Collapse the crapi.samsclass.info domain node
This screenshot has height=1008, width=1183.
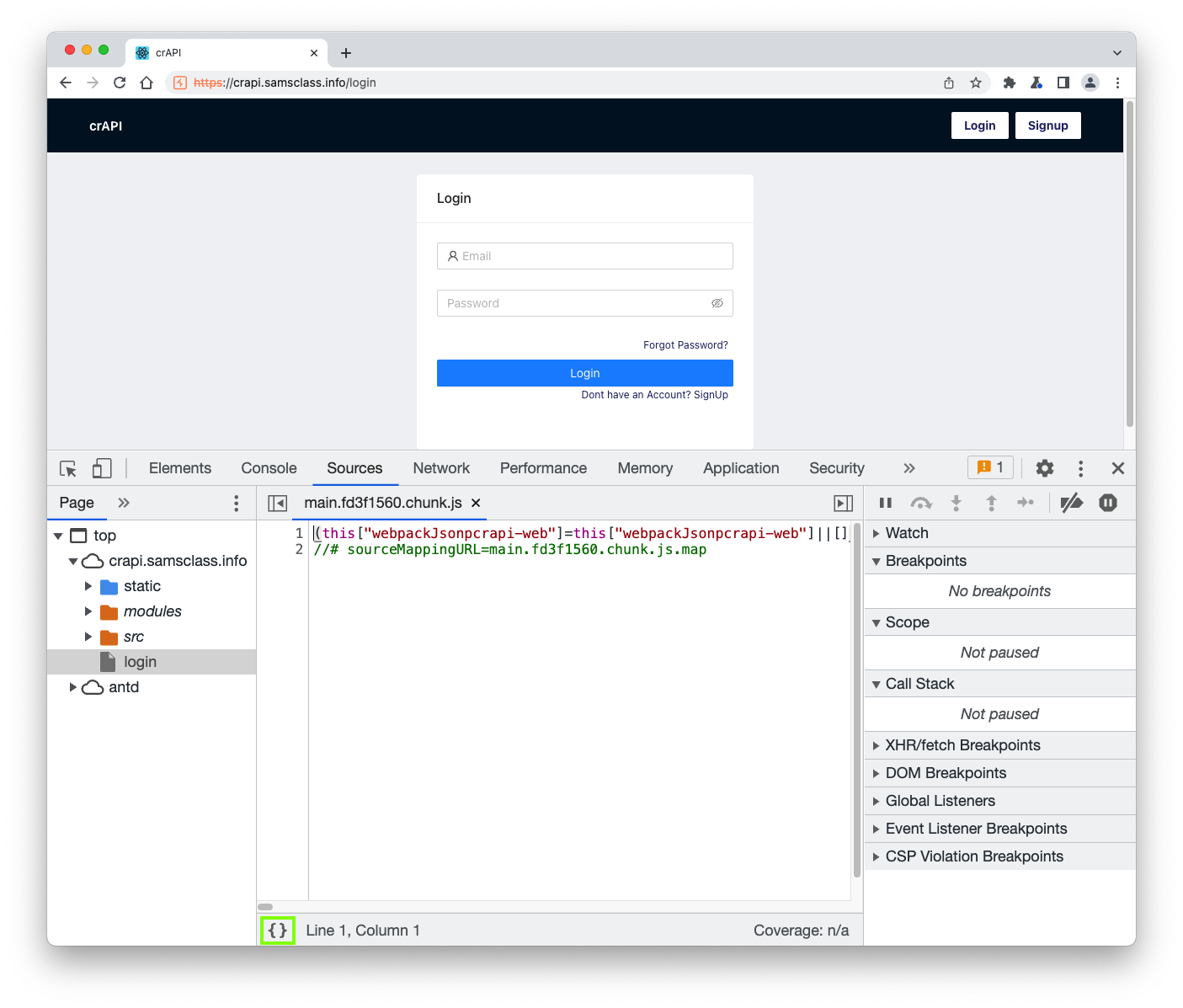(73, 561)
